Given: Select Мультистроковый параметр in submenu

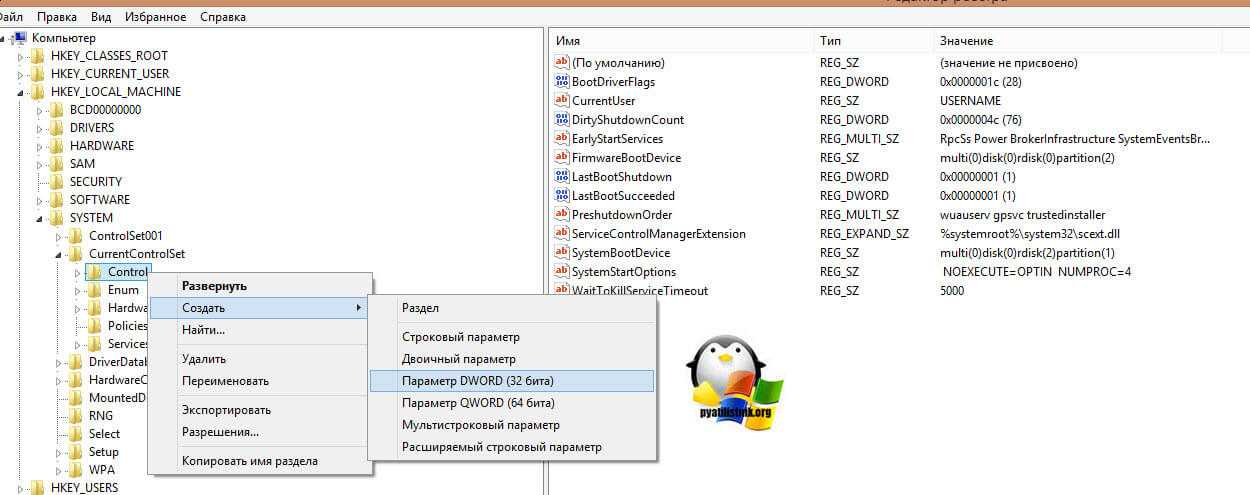Looking at the screenshot, I should tap(512, 425).
